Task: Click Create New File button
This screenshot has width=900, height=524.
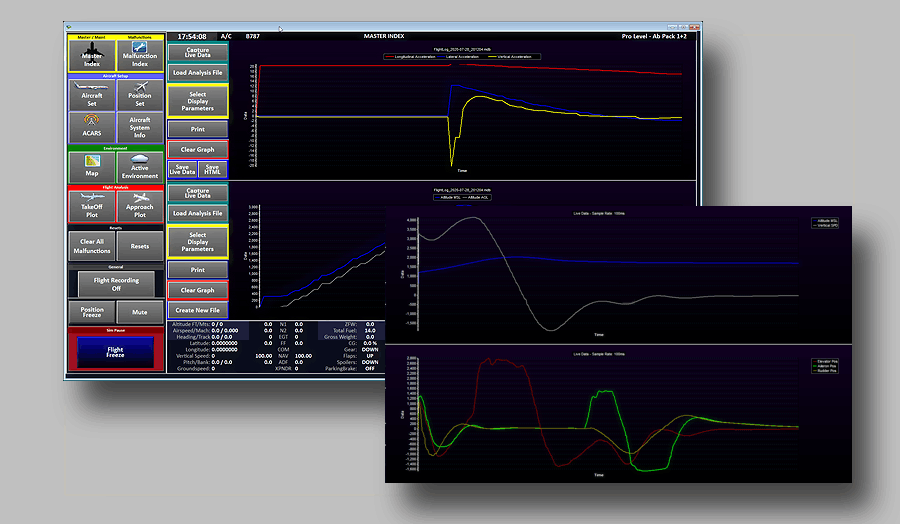Action: point(197,311)
